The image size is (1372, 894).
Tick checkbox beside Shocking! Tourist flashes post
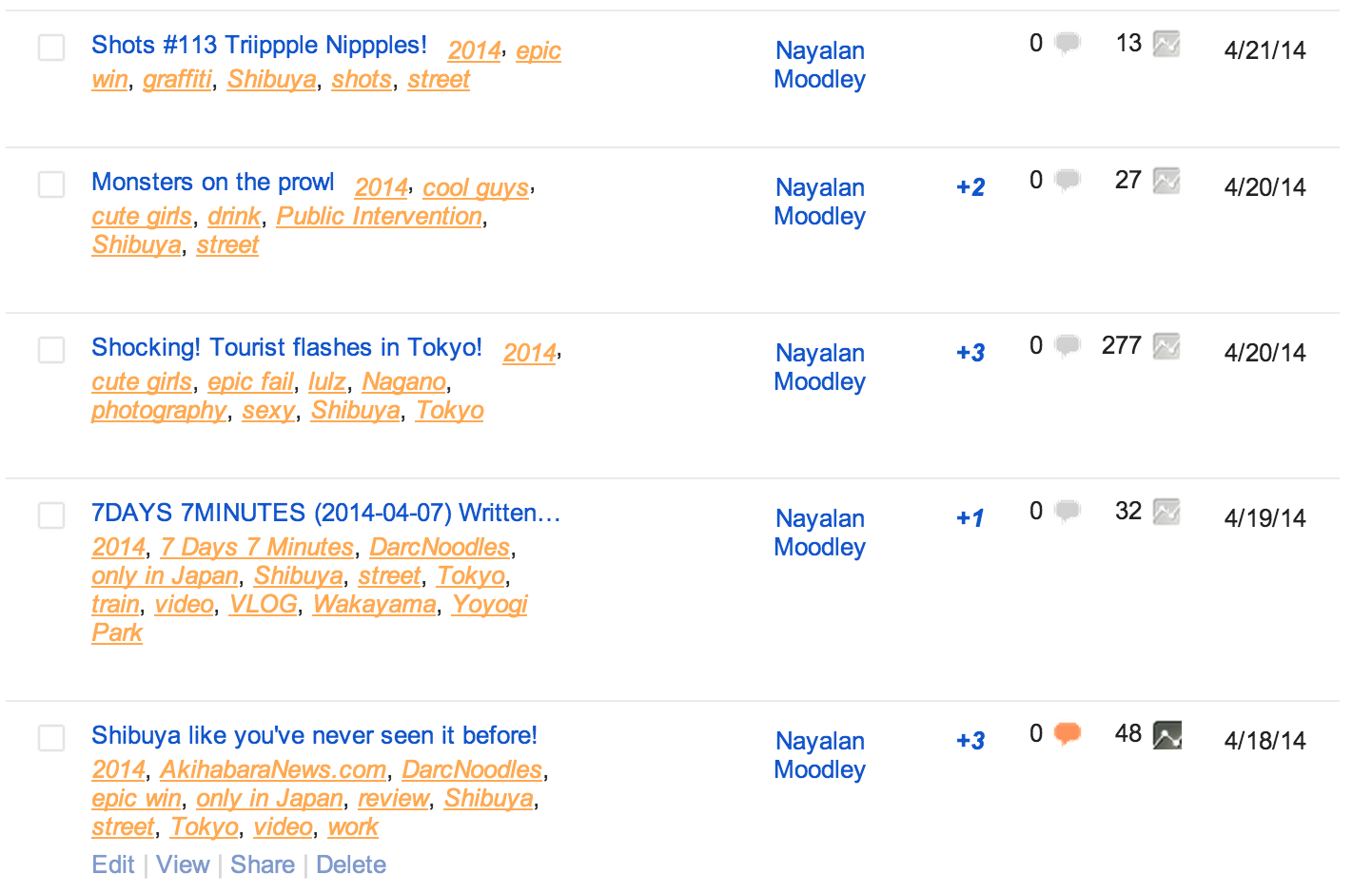tap(51, 350)
